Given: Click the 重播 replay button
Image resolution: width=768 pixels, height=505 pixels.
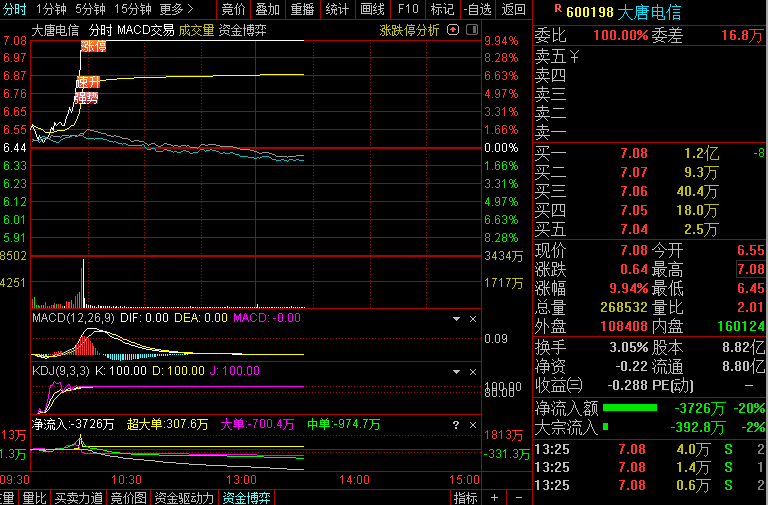Looking at the screenshot, I should tap(302, 9).
